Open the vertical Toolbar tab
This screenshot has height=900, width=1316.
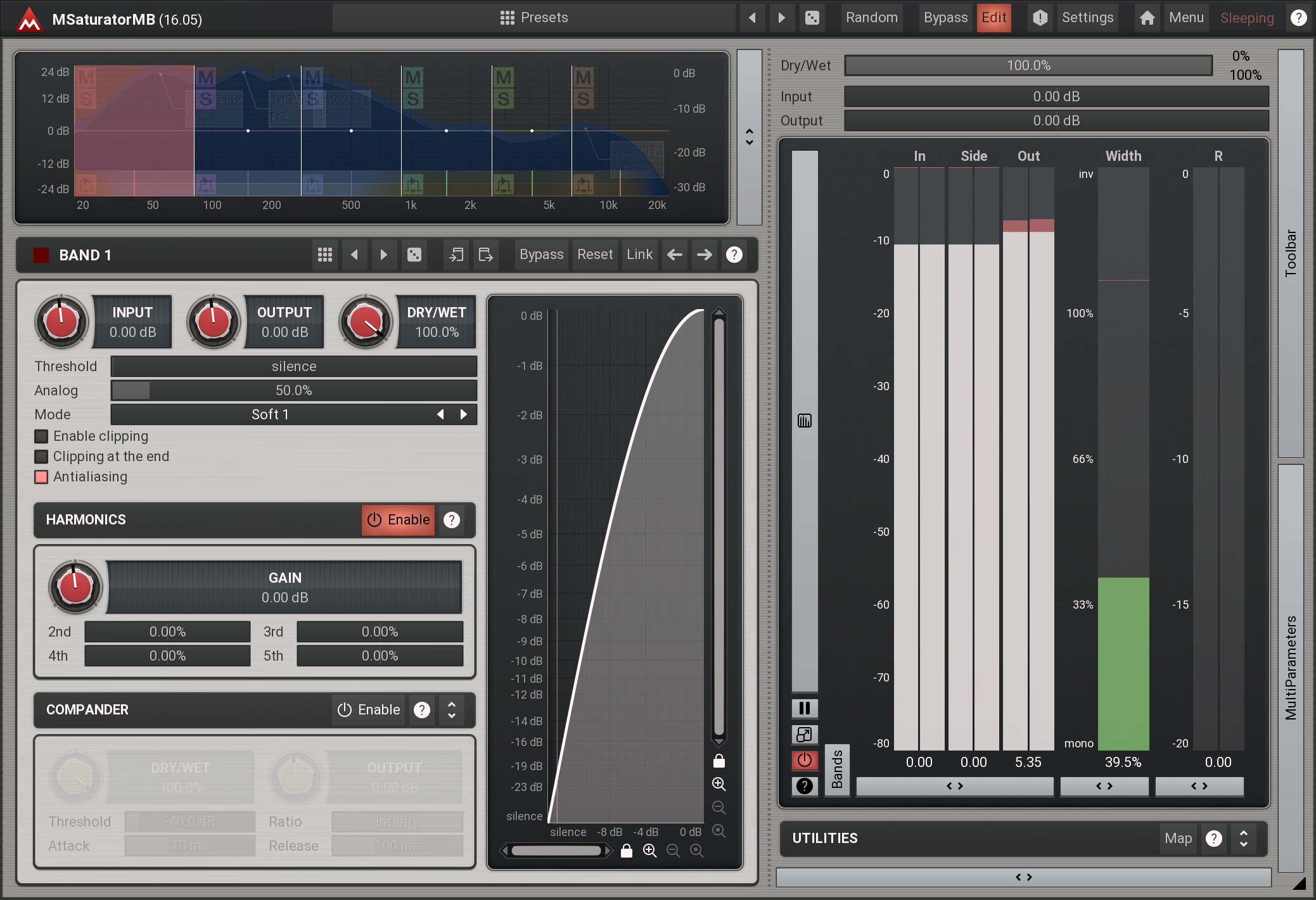pyautogui.click(x=1291, y=253)
